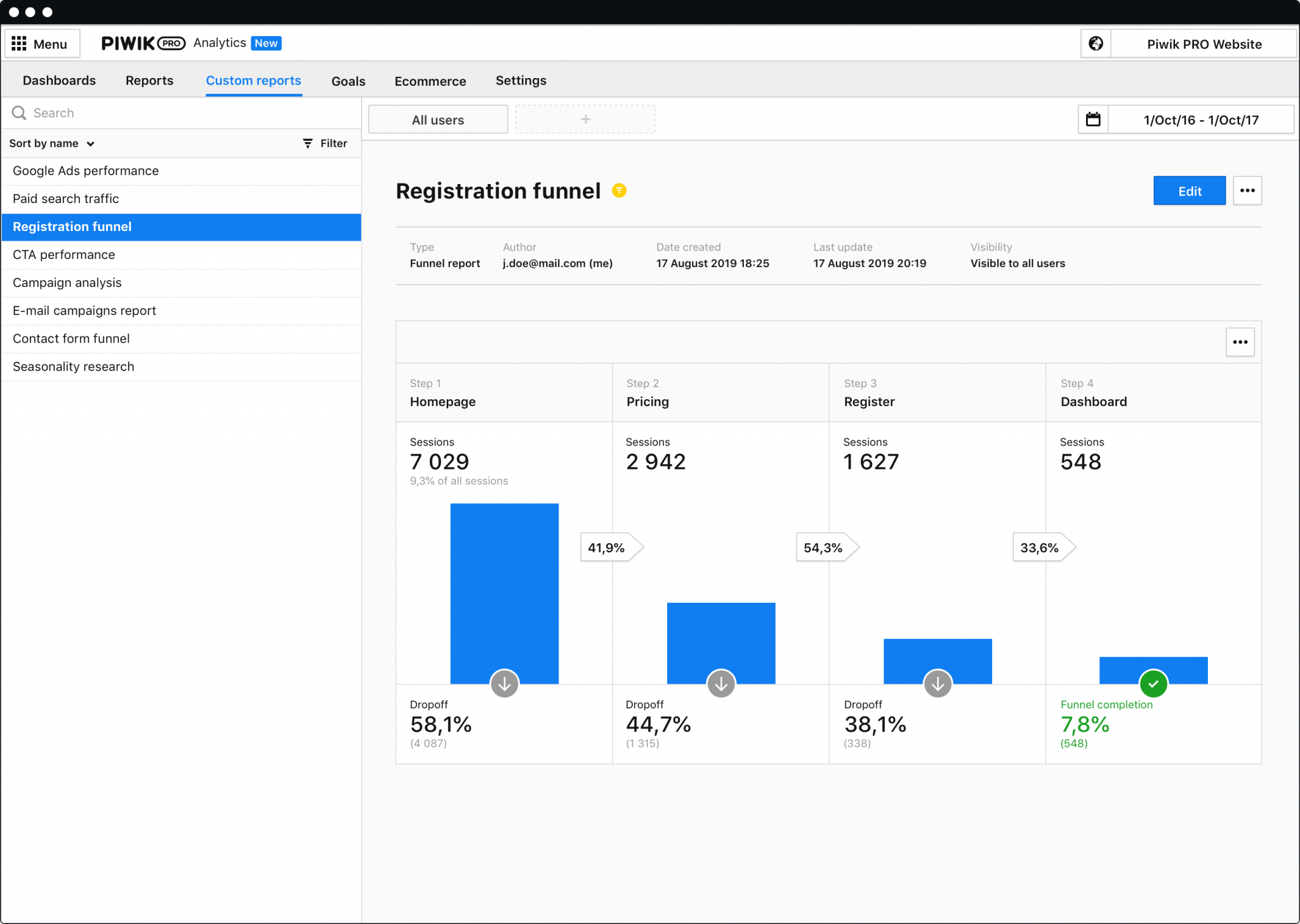Add a new segment with the plus button
This screenshot has height=924, width=1300.
click(x=584, y=119)
